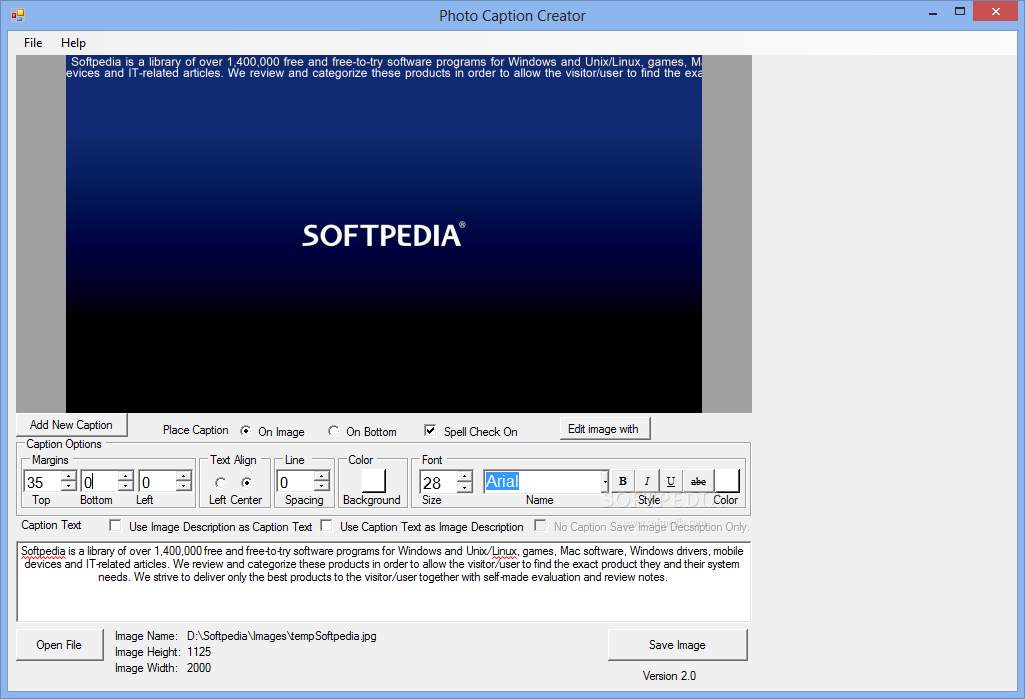The height and width of the screenshot is (699, 1025).
Task: Minimize the Photo Caption Creator window
Action: pos(933,12)
